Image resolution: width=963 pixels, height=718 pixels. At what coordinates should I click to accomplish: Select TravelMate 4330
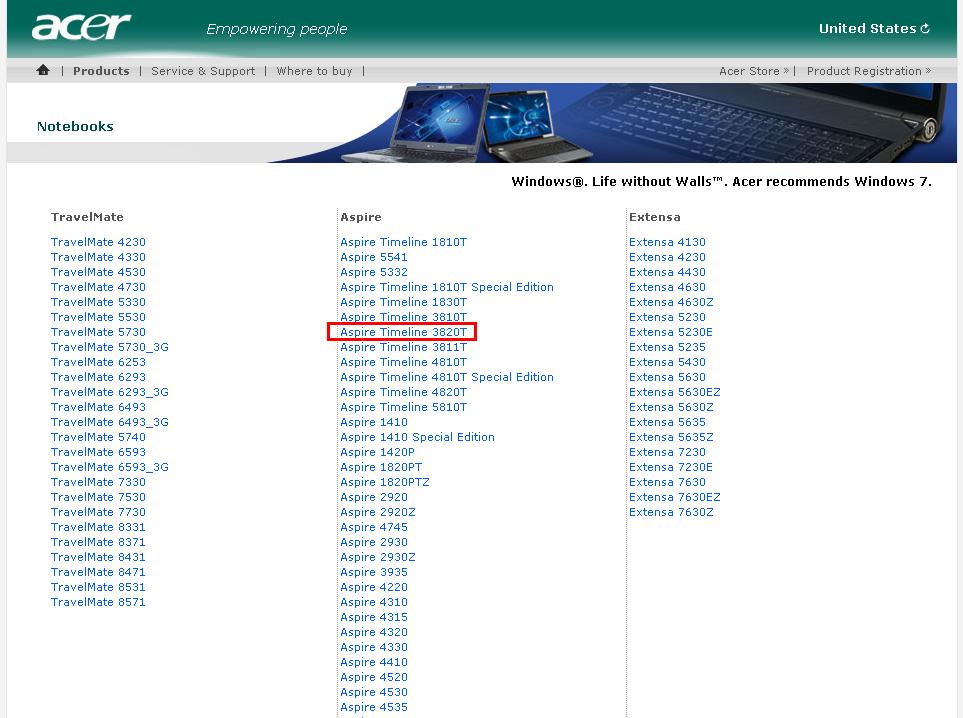[x=98, y=257]
